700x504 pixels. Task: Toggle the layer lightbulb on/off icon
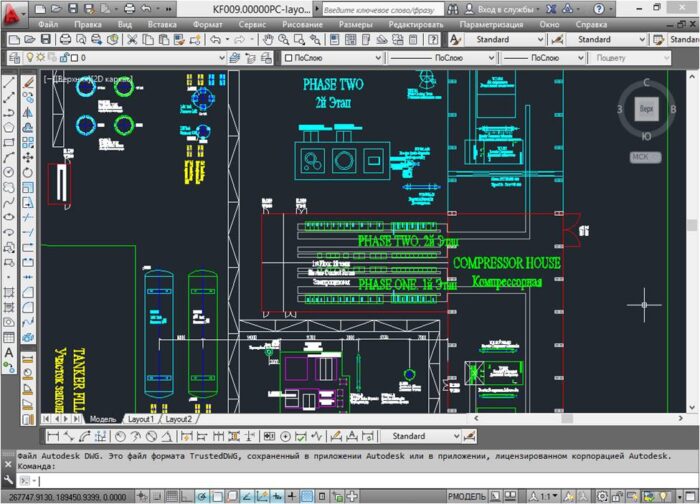tap(28, 58)
